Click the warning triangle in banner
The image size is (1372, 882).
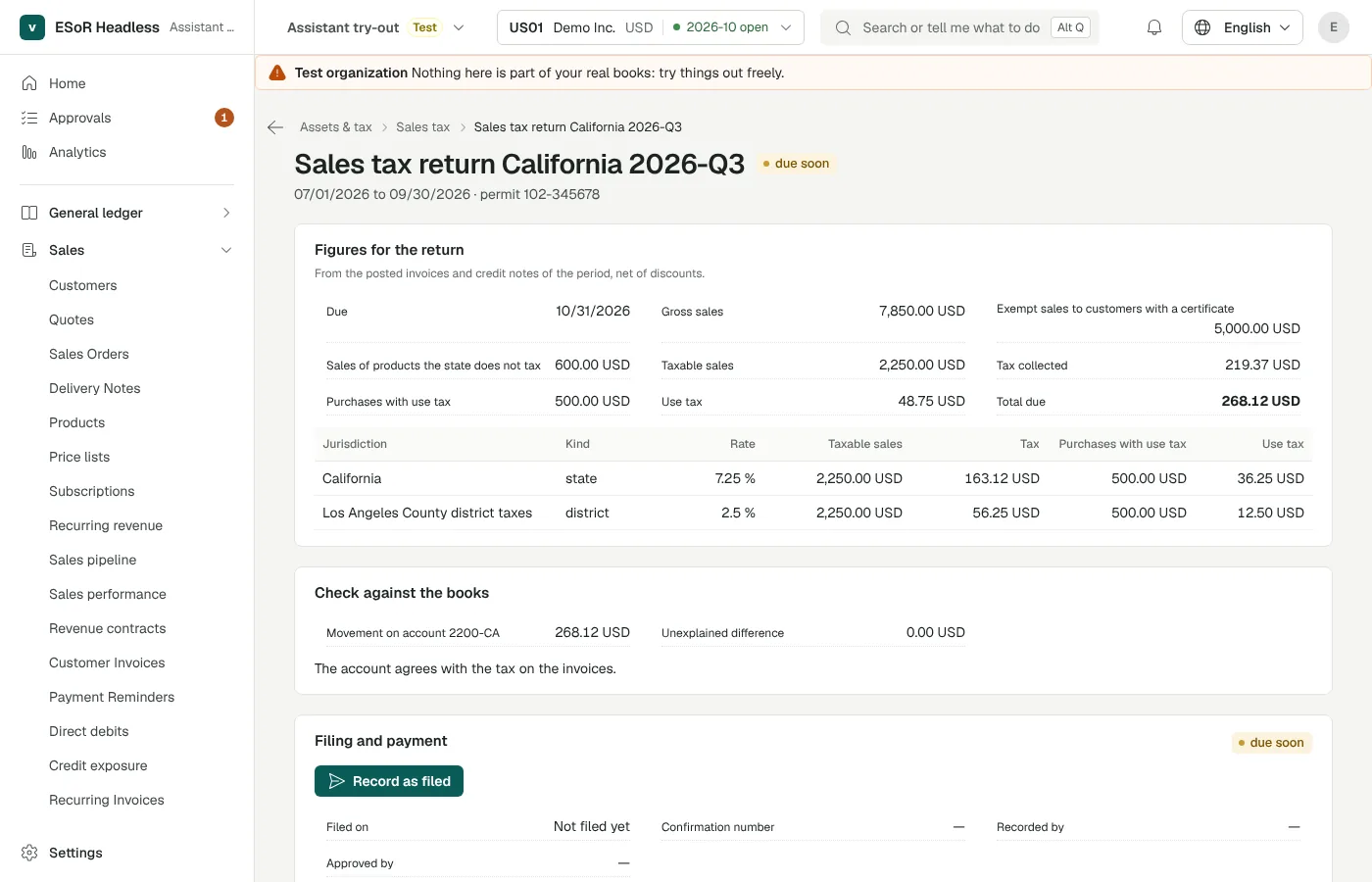click(277, 73)
